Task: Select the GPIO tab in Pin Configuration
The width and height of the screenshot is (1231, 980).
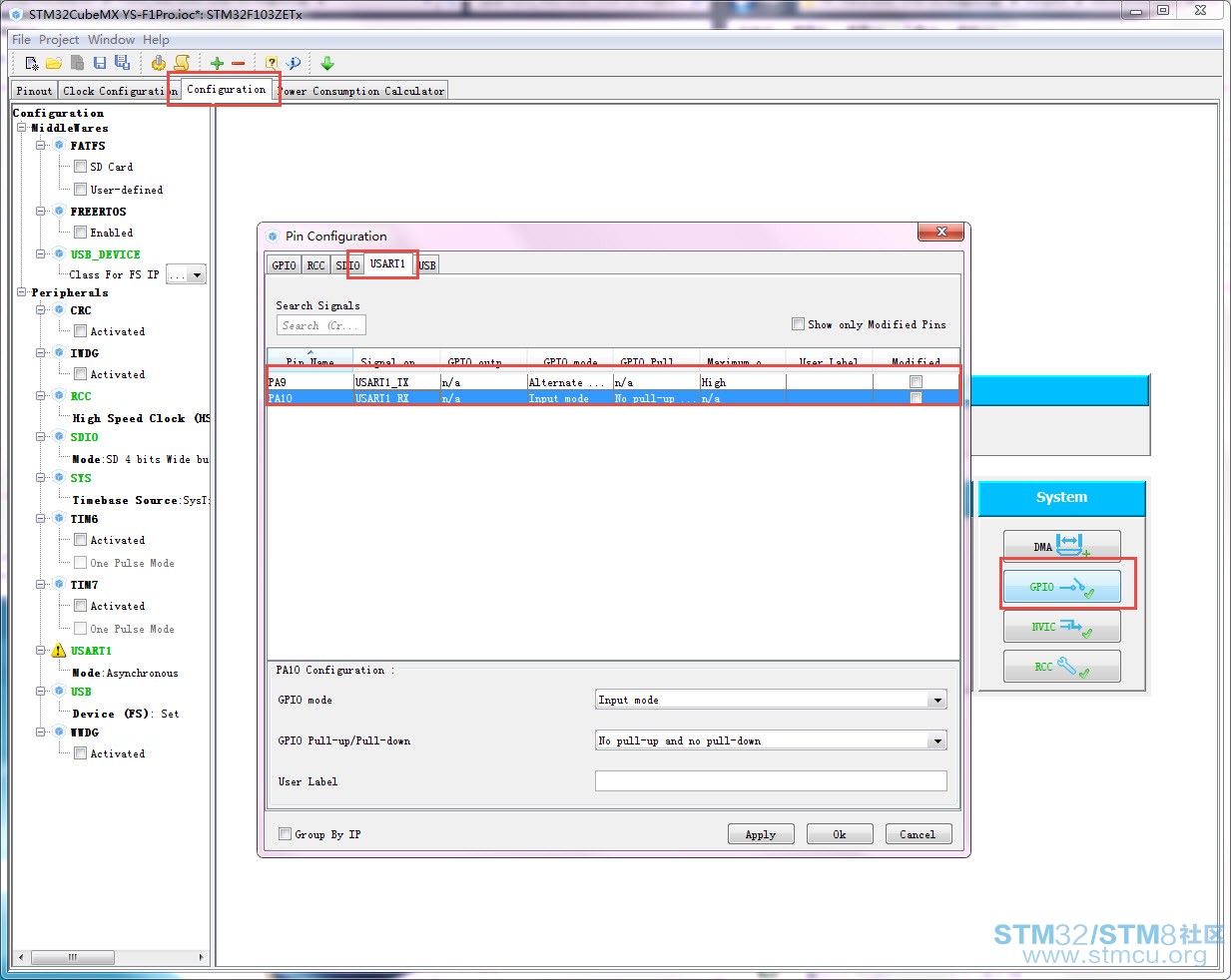Action: click(x=284, y=265)
